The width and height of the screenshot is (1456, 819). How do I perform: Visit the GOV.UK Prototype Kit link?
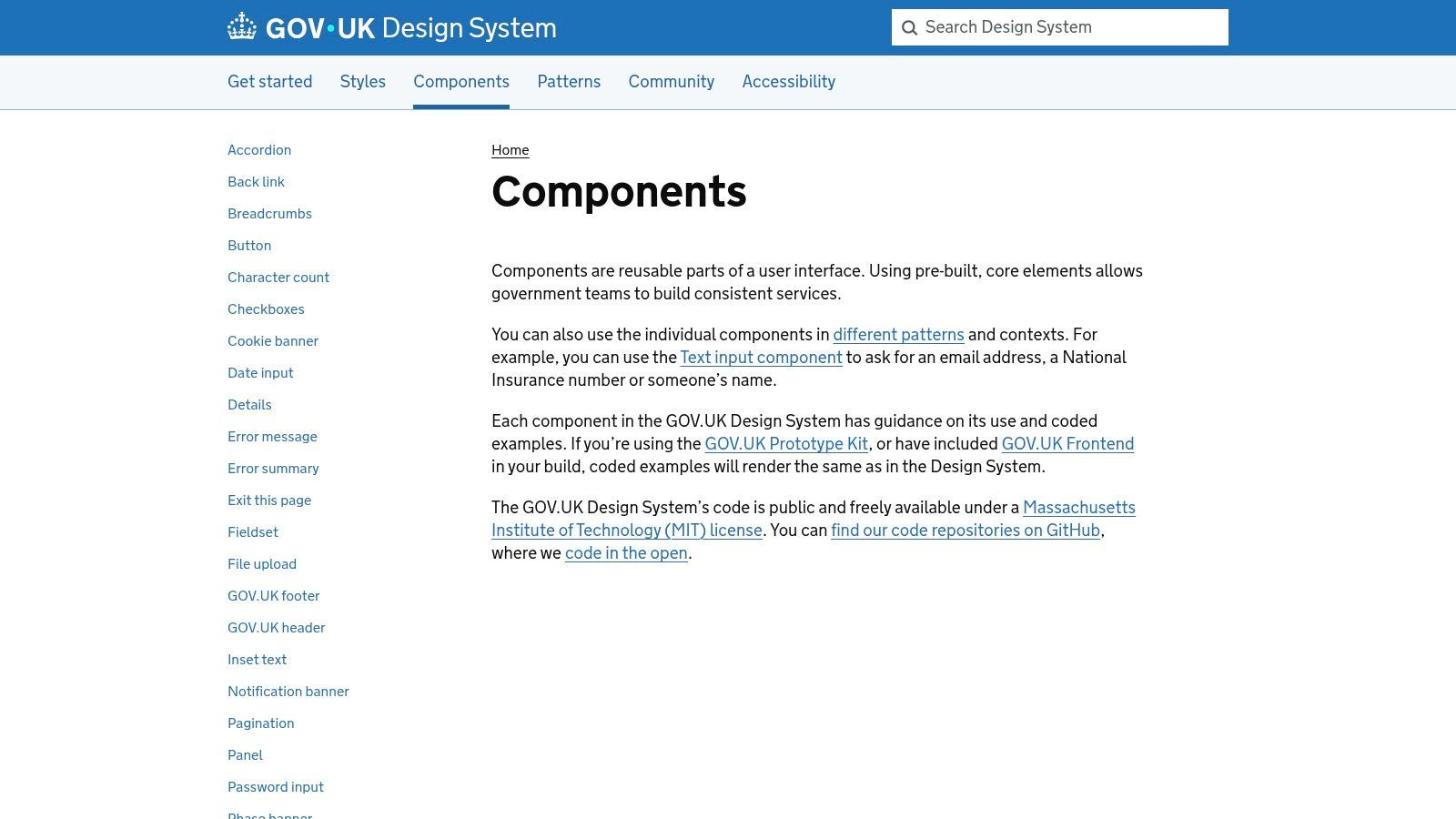[786, 444]
